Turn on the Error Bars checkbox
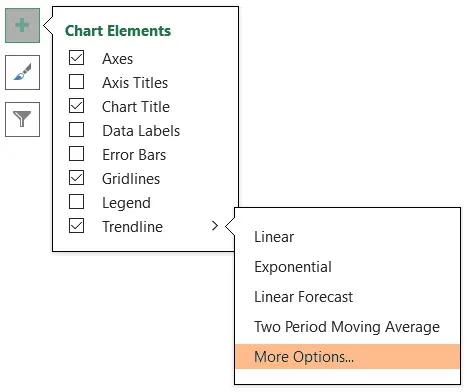 (76, 154)
